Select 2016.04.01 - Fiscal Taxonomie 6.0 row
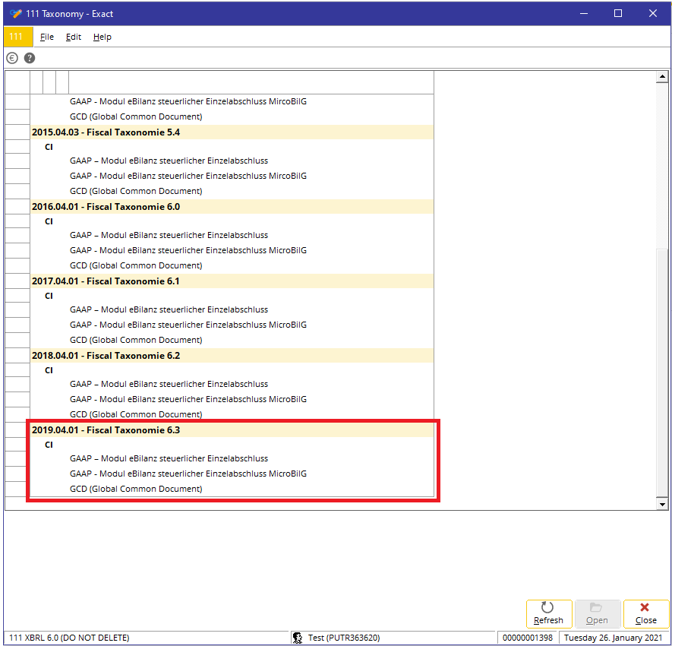Screen dimensions: 673x647 [x=232, y=207]
